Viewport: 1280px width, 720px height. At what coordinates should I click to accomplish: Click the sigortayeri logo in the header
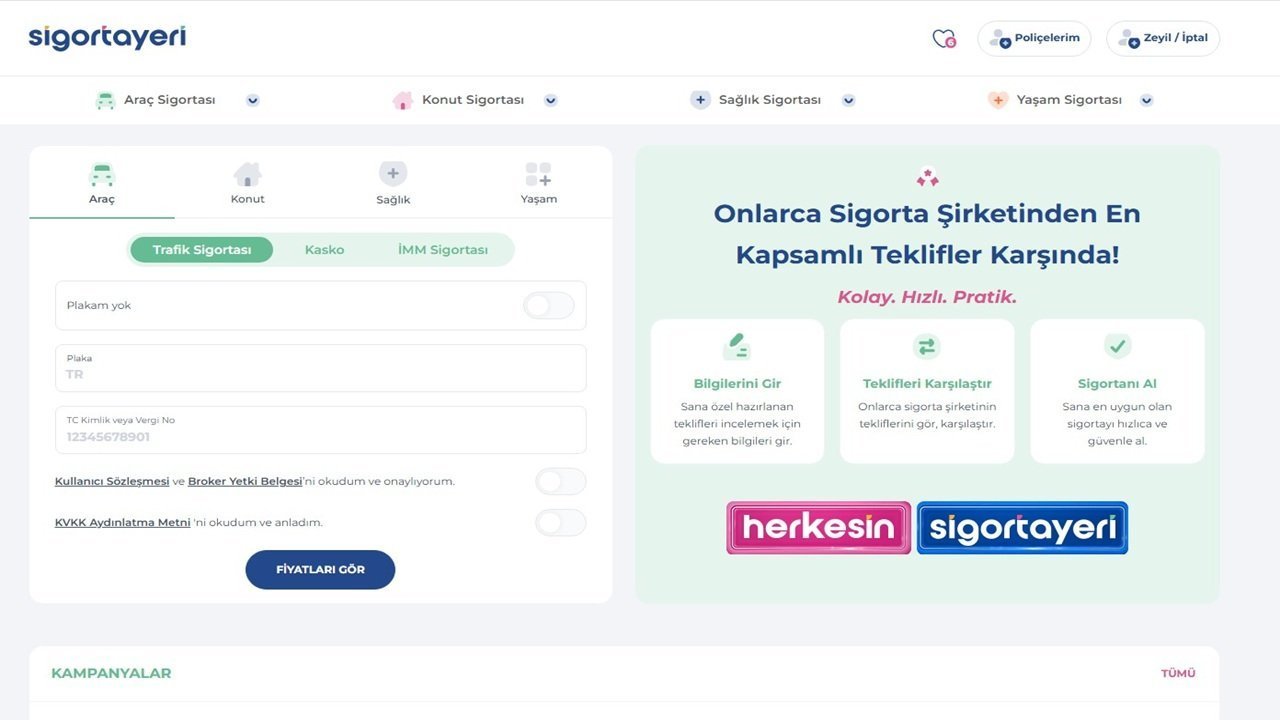coord(107,38)
